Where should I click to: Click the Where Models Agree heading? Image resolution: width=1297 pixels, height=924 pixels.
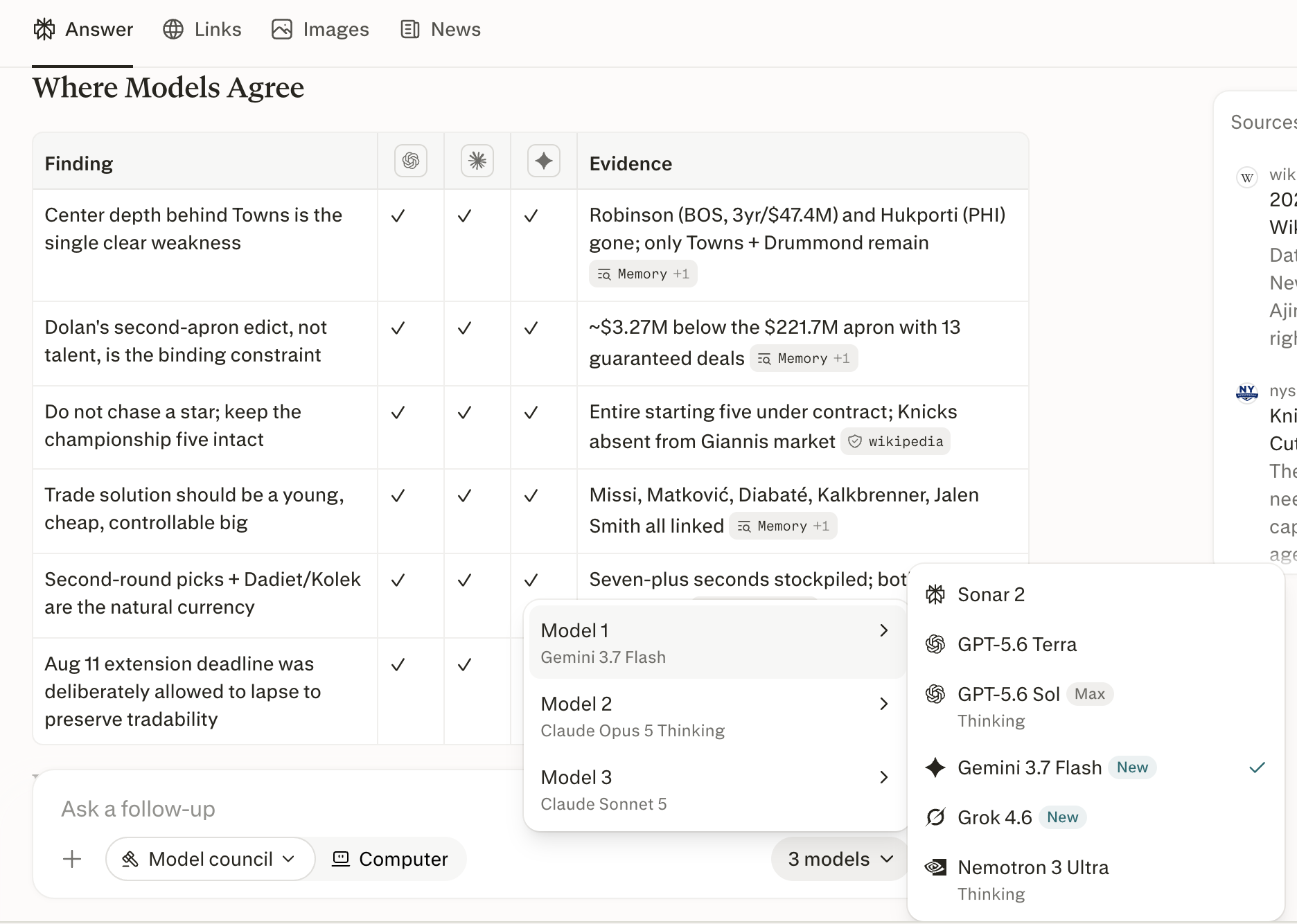point(168,87)
